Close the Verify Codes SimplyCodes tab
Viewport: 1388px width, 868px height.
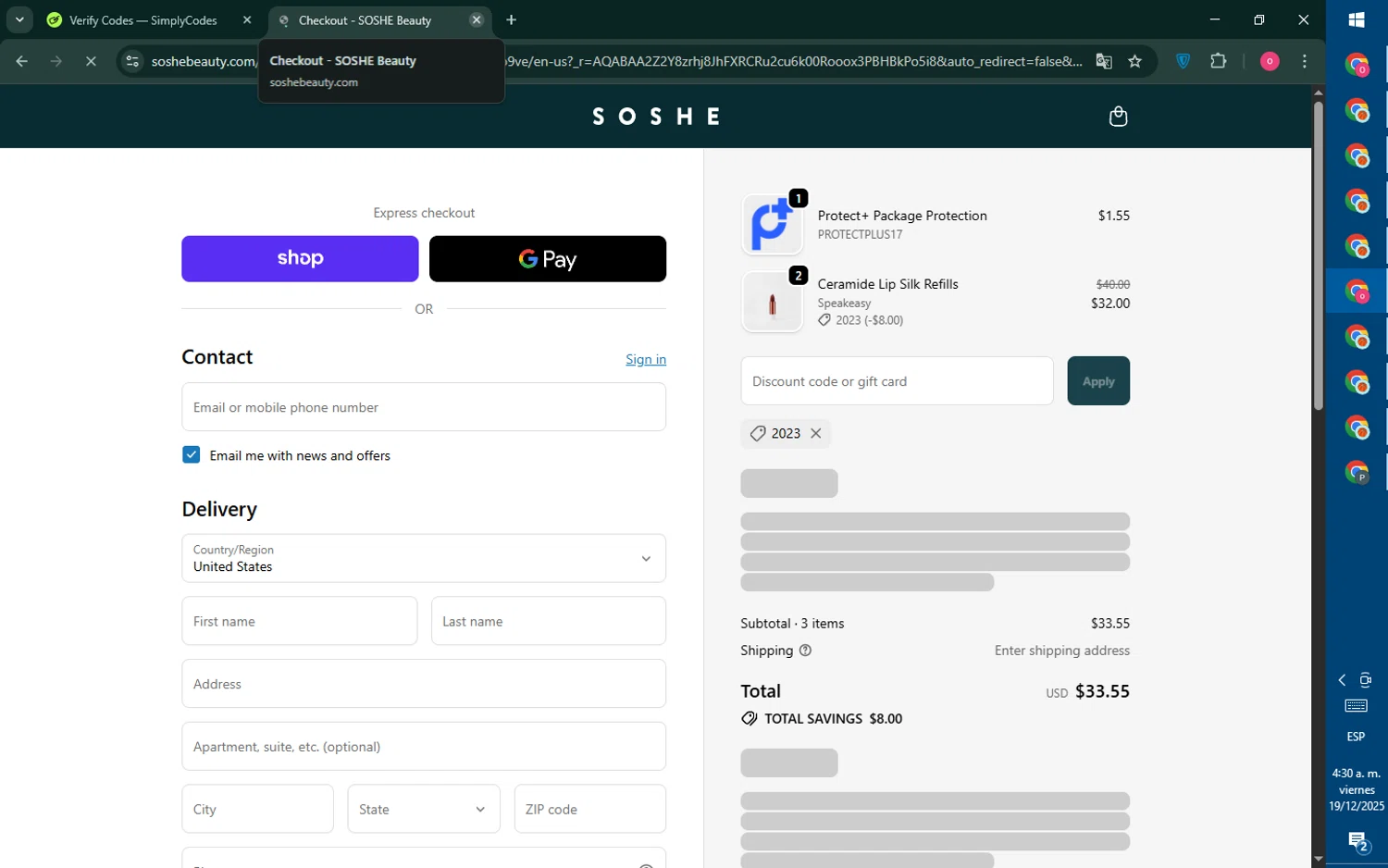pos(247,19)
